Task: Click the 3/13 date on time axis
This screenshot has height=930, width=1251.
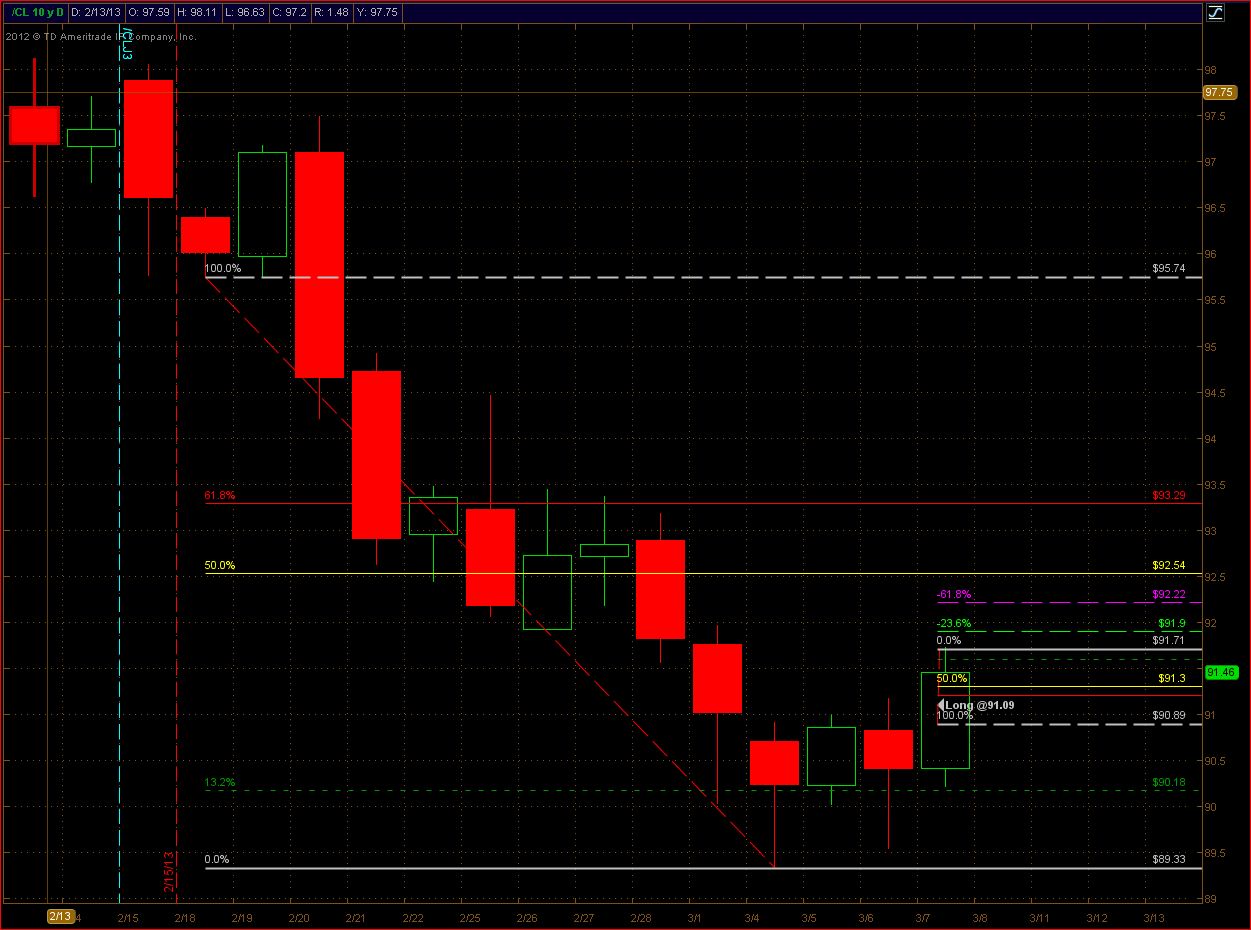Action: tap(1154, 917)
